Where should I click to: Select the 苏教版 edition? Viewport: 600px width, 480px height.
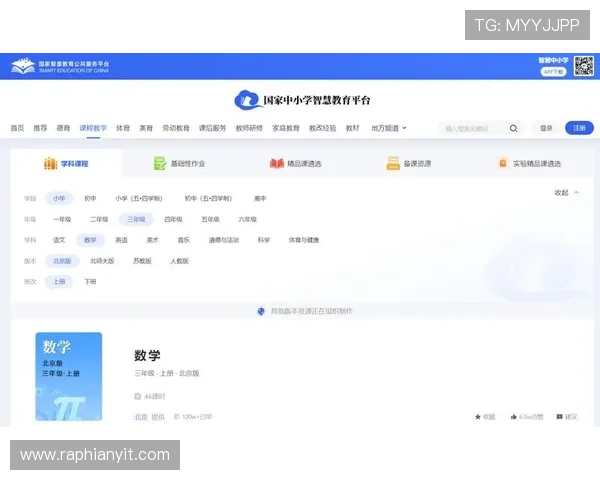pyautogui.click(x=142, y=261)
